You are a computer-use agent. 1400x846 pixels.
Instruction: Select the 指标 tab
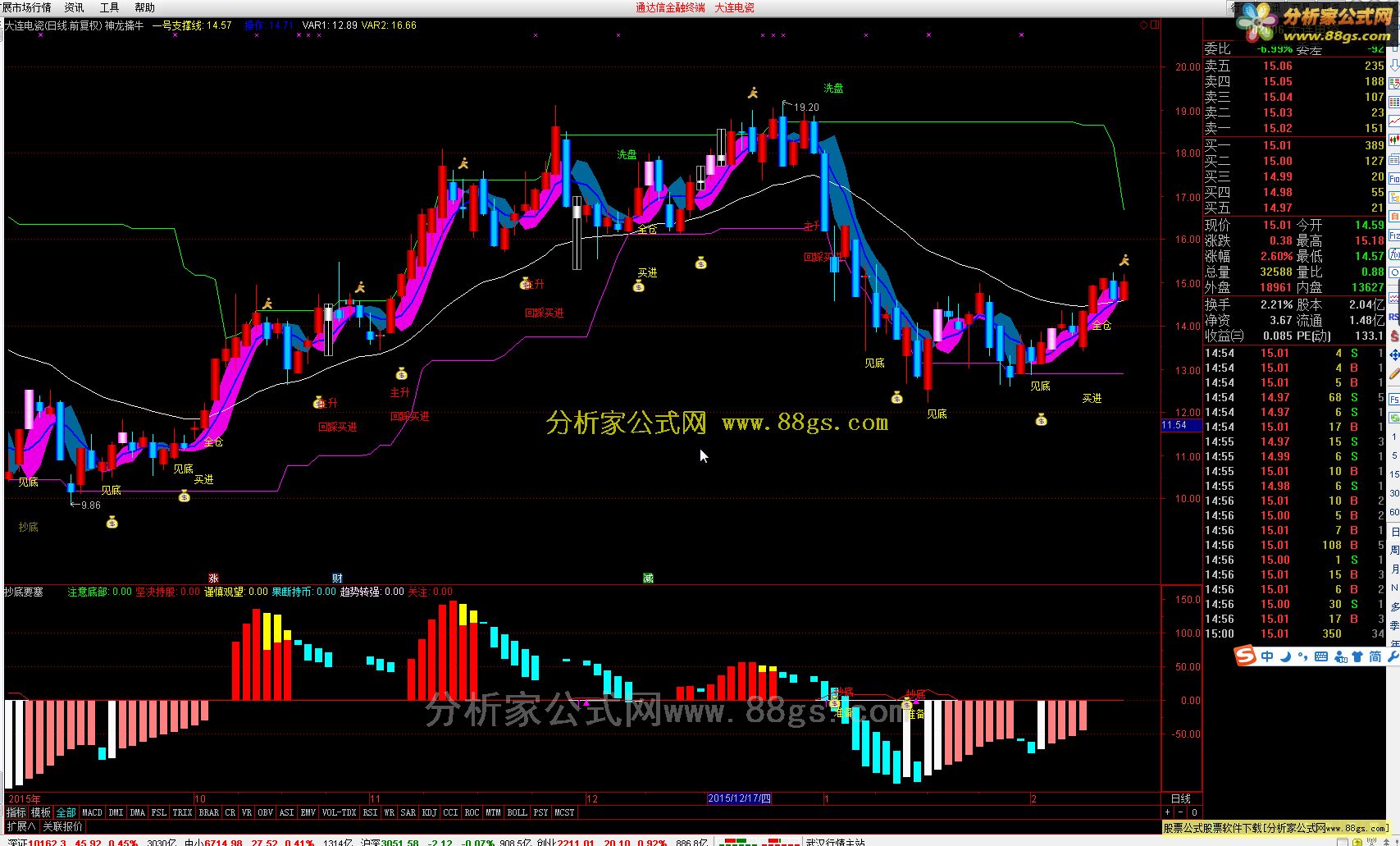pos(16,812)
